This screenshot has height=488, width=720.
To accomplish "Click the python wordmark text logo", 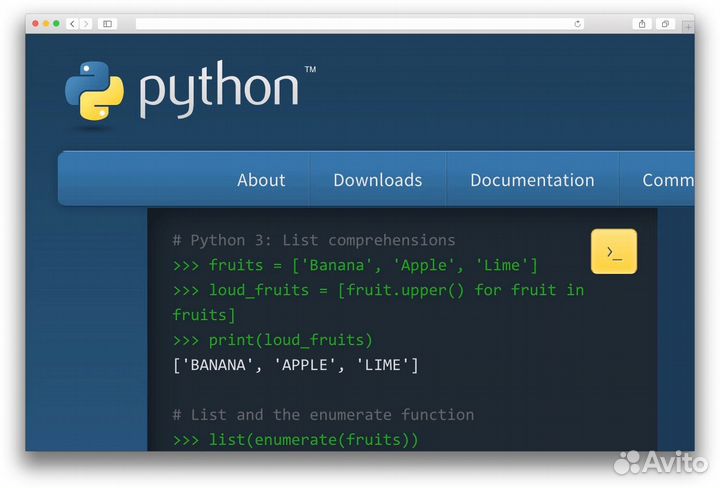I will tap(219, 90).
